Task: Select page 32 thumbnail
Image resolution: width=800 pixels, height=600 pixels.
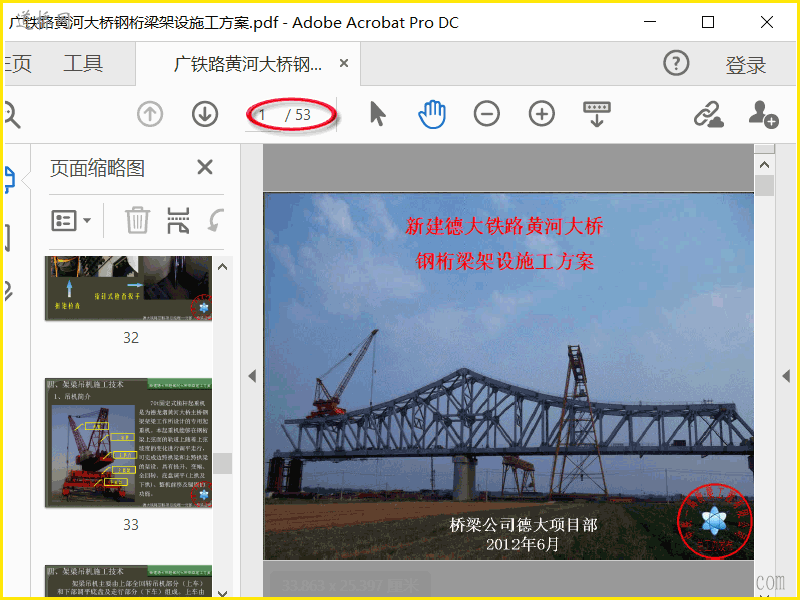Action: [x=128, y=288]
